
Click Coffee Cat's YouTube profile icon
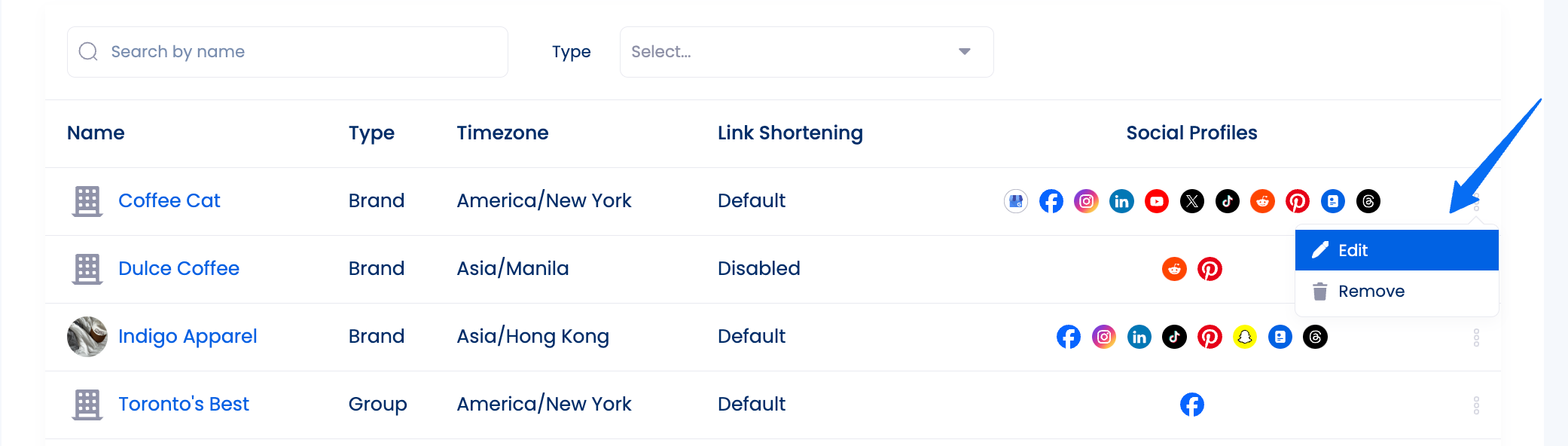coord(1157,201)
